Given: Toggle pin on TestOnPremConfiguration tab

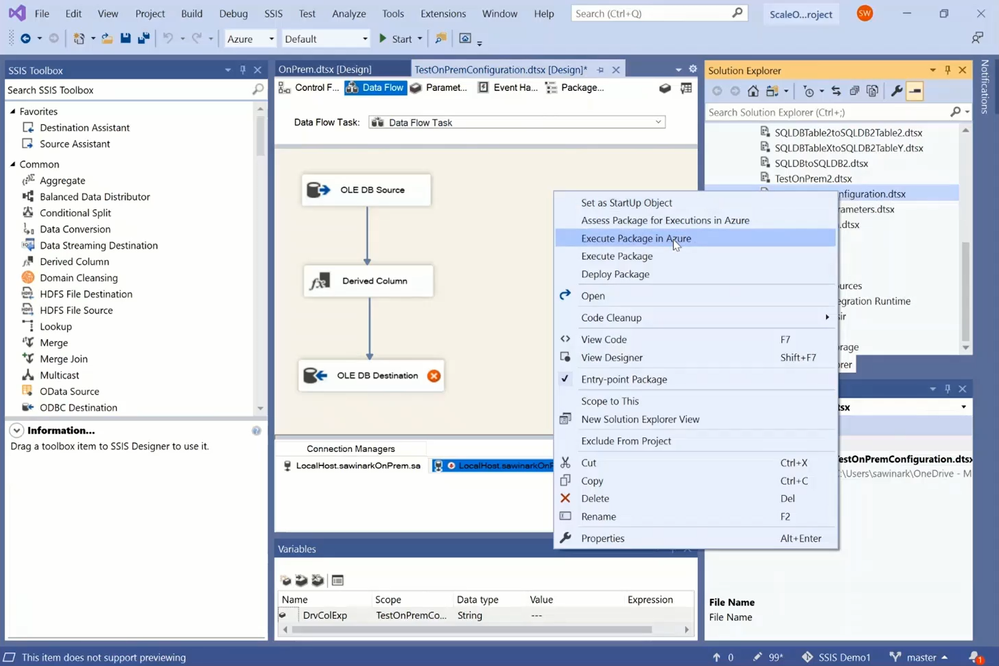Looking at the screenshot, I should click(600, 69).
